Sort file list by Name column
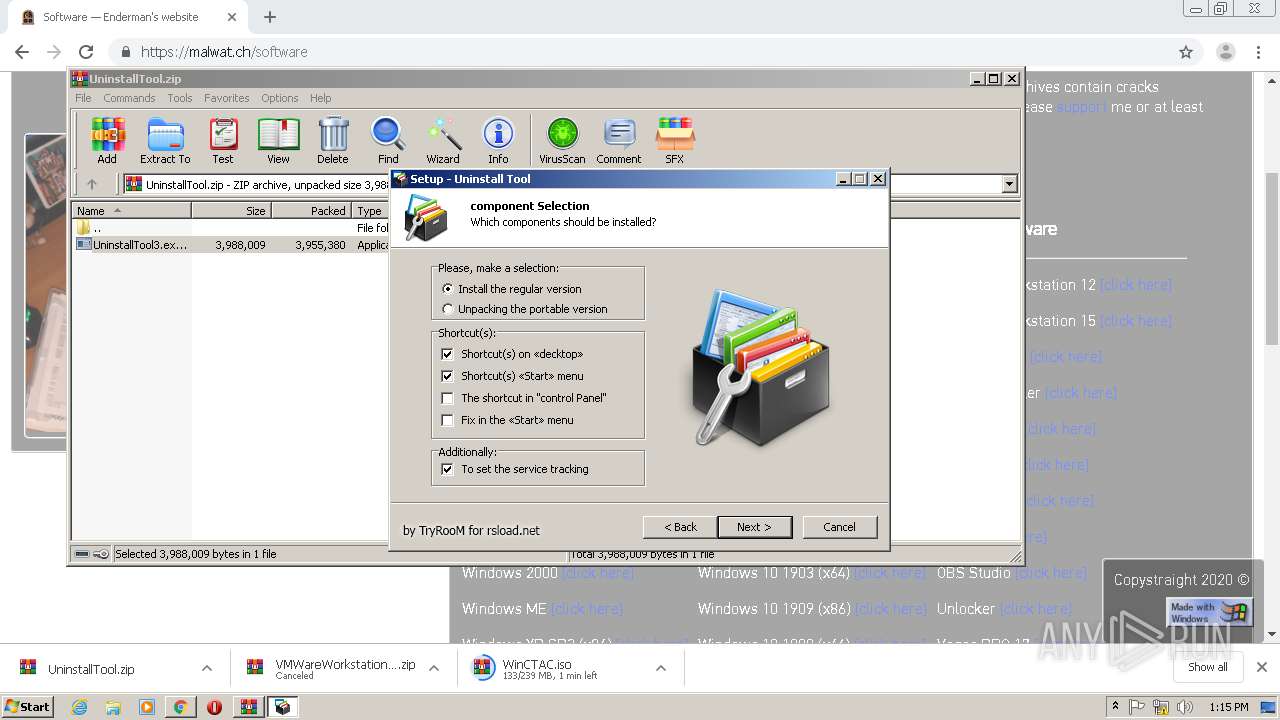Viewport: 1280px width, 720px height. [x=131, y=211]
